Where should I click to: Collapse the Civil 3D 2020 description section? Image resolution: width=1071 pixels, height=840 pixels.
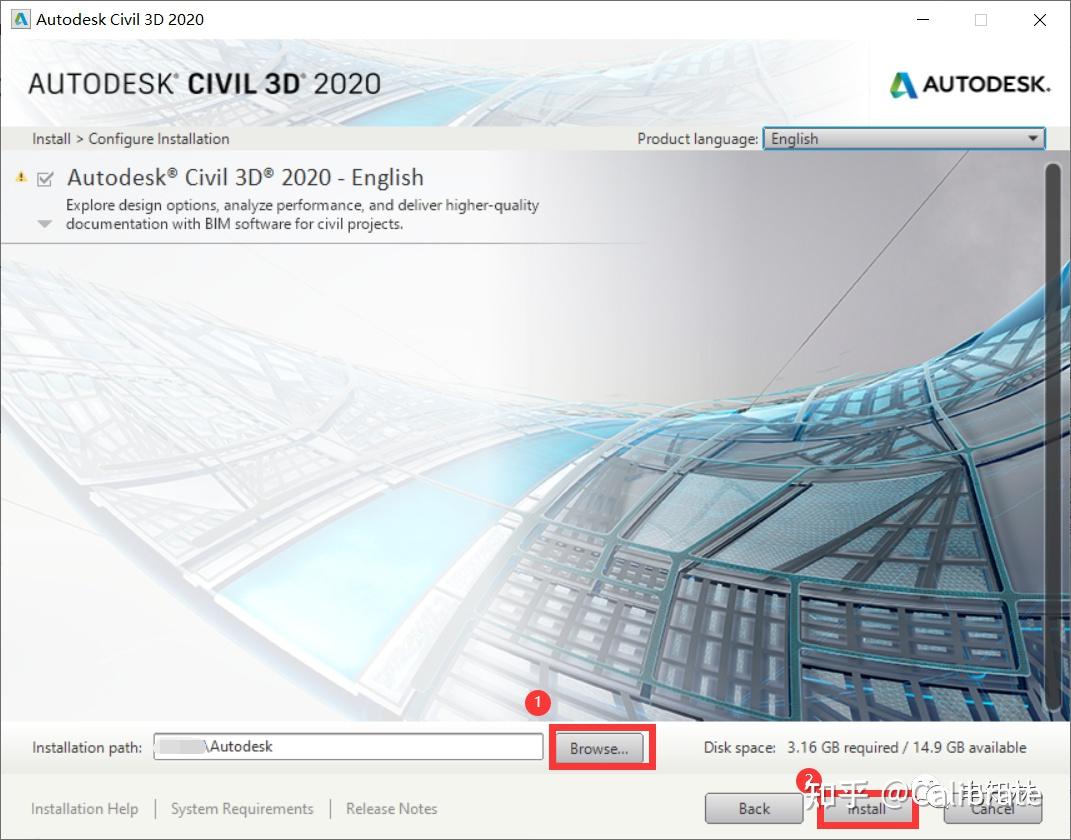tap(43, 224)
